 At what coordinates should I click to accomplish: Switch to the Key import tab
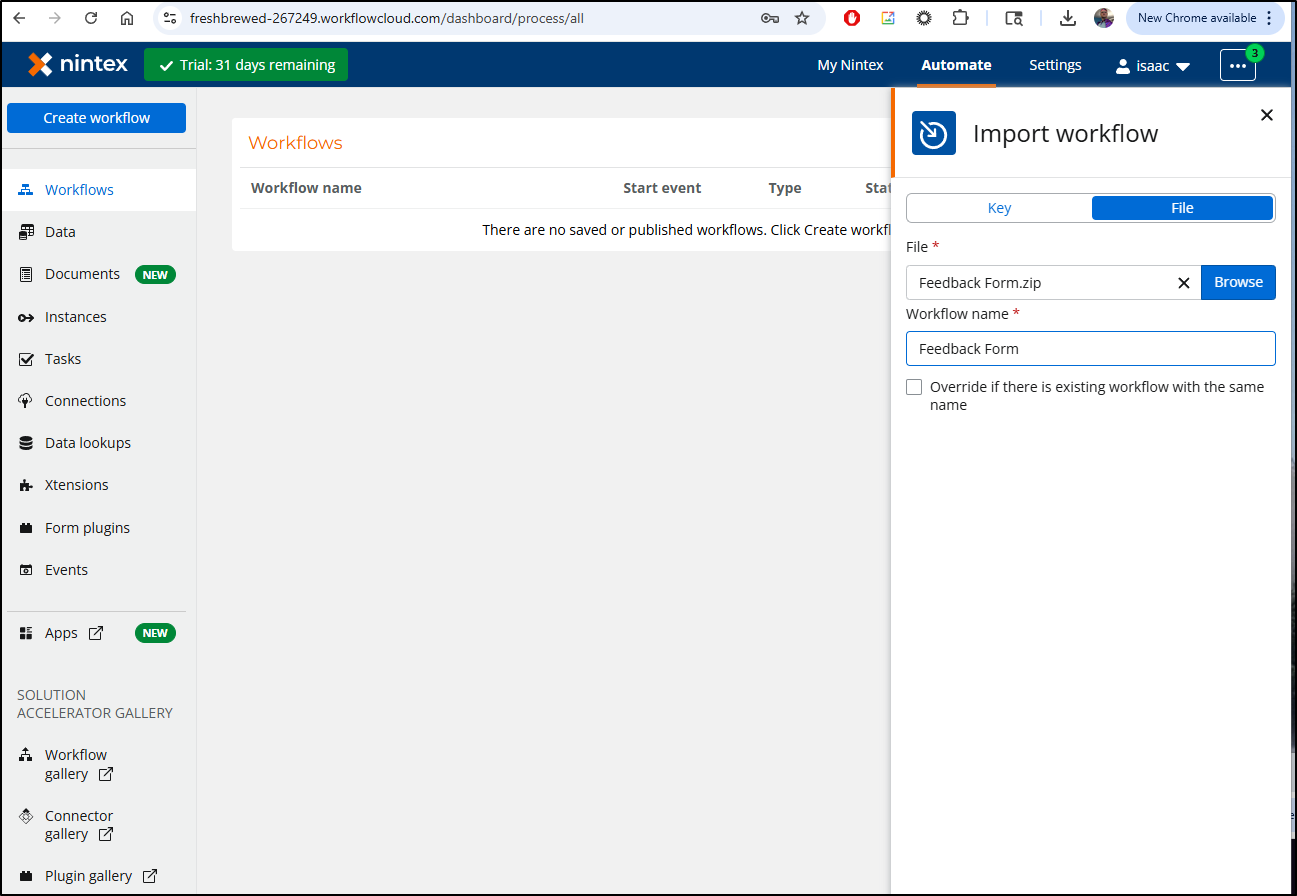coord(999,208)
